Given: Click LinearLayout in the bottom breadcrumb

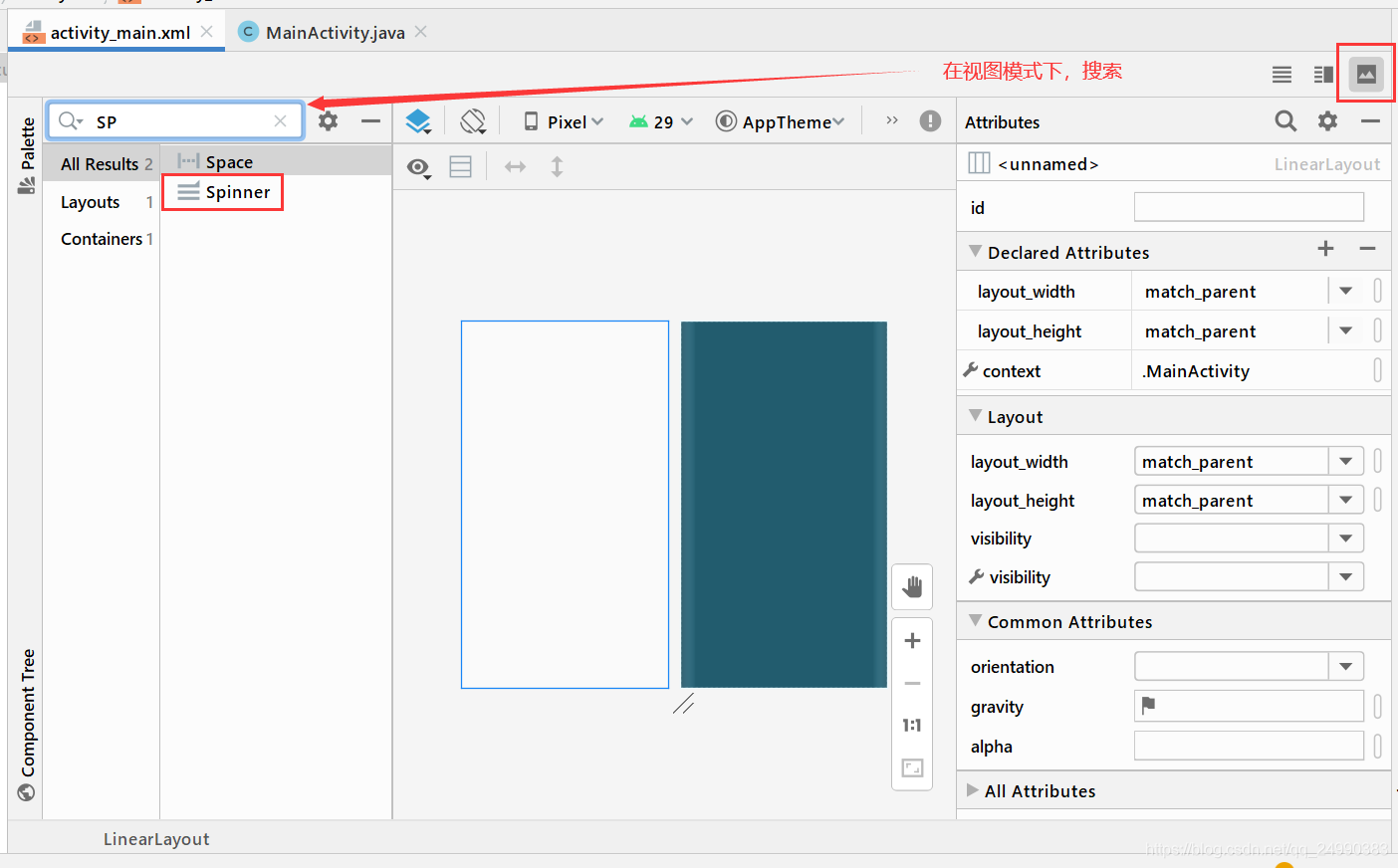Looking at the screenshot, I should click(x=156, y=839).
